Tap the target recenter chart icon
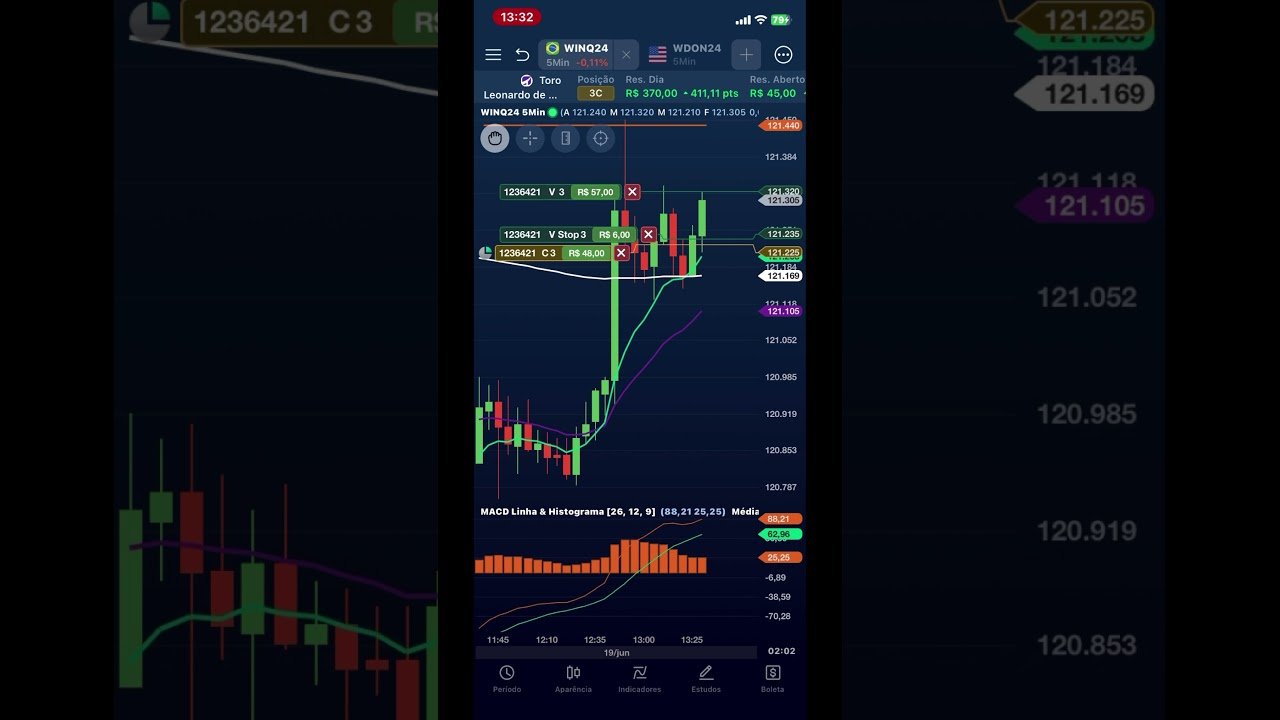Image resolution: width=1280 pixels, height=720 pixels. 601,138
